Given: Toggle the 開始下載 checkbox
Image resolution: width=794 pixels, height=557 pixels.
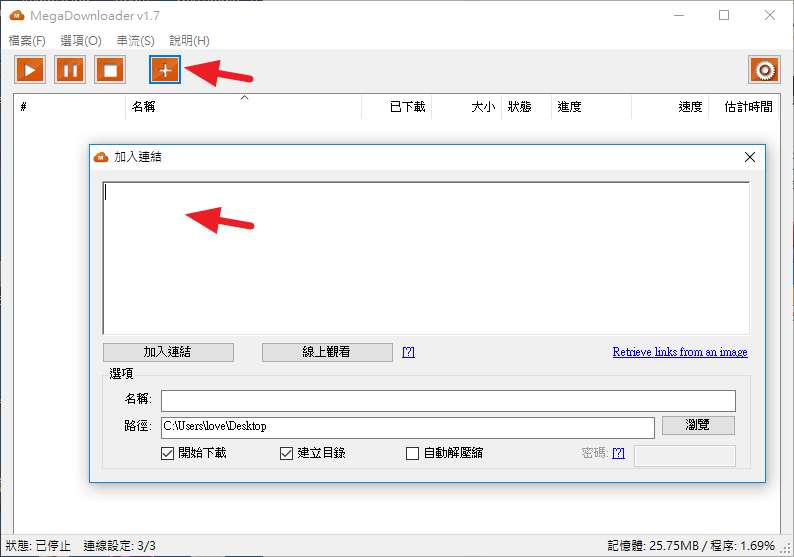Looking at the screenshot, I should 168,453.
